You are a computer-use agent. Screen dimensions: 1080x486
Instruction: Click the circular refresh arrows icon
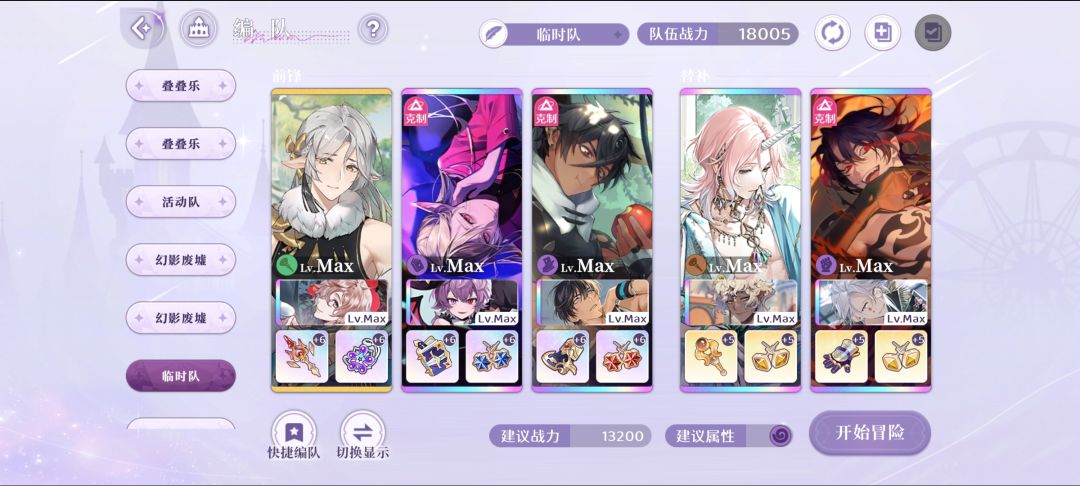click(x=832, y=33)
